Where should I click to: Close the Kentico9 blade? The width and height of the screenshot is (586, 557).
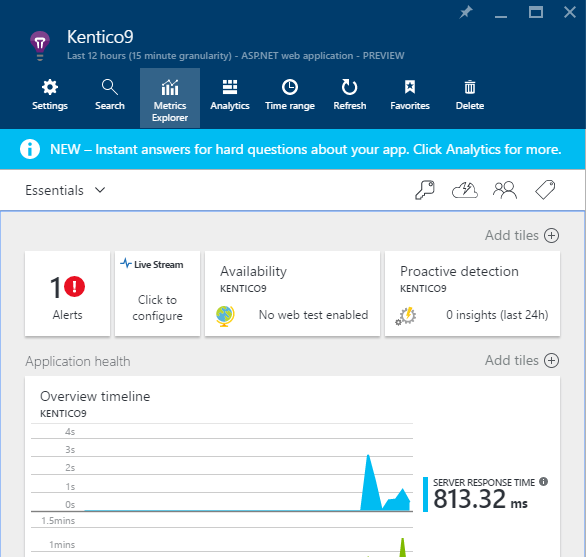click(570, 12)
